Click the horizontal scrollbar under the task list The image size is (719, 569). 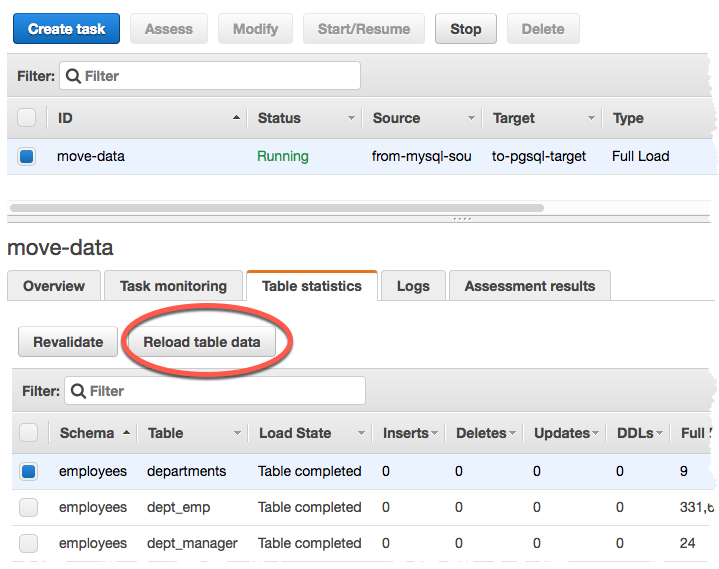coord(276,208)
